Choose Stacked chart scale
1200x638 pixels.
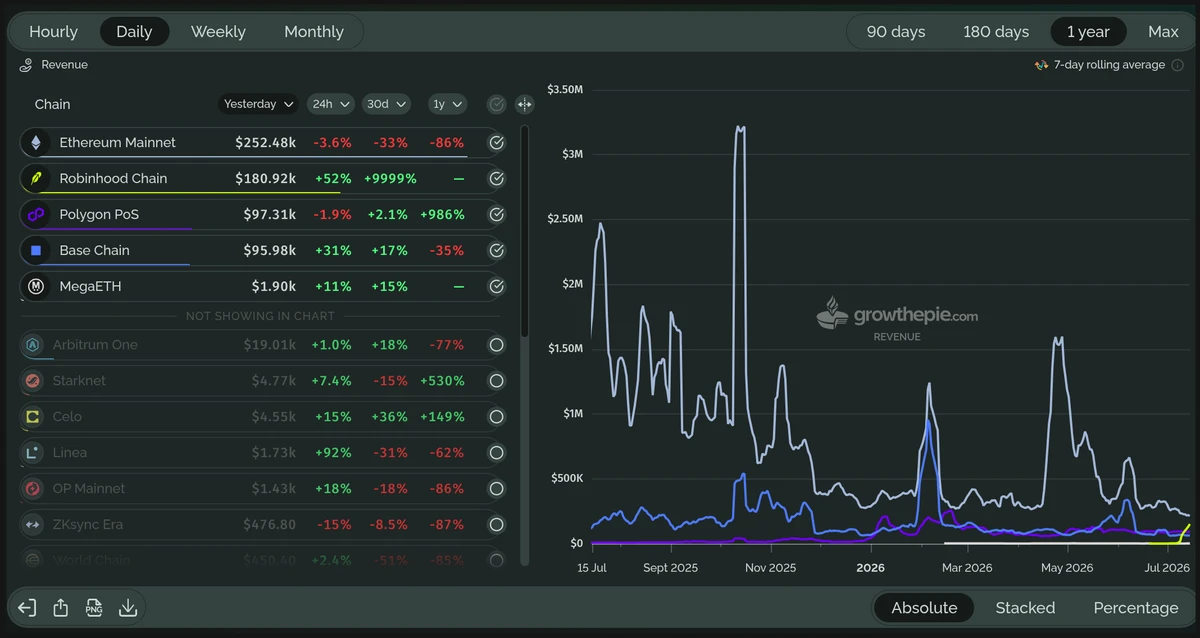click(x=1025, y=608)
